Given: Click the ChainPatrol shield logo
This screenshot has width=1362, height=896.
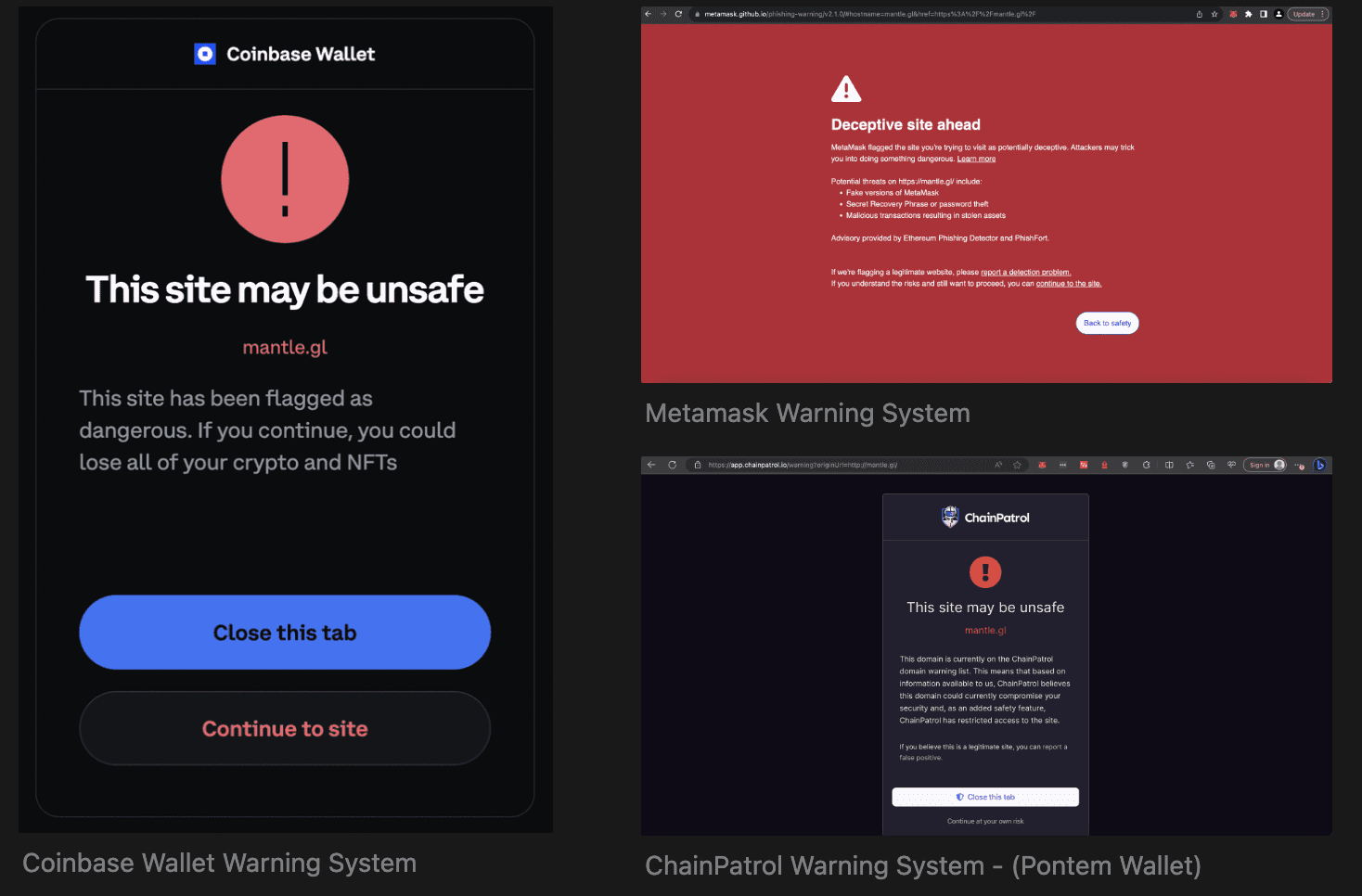Looking at the screenshot, I should click(x=950, y=517).
